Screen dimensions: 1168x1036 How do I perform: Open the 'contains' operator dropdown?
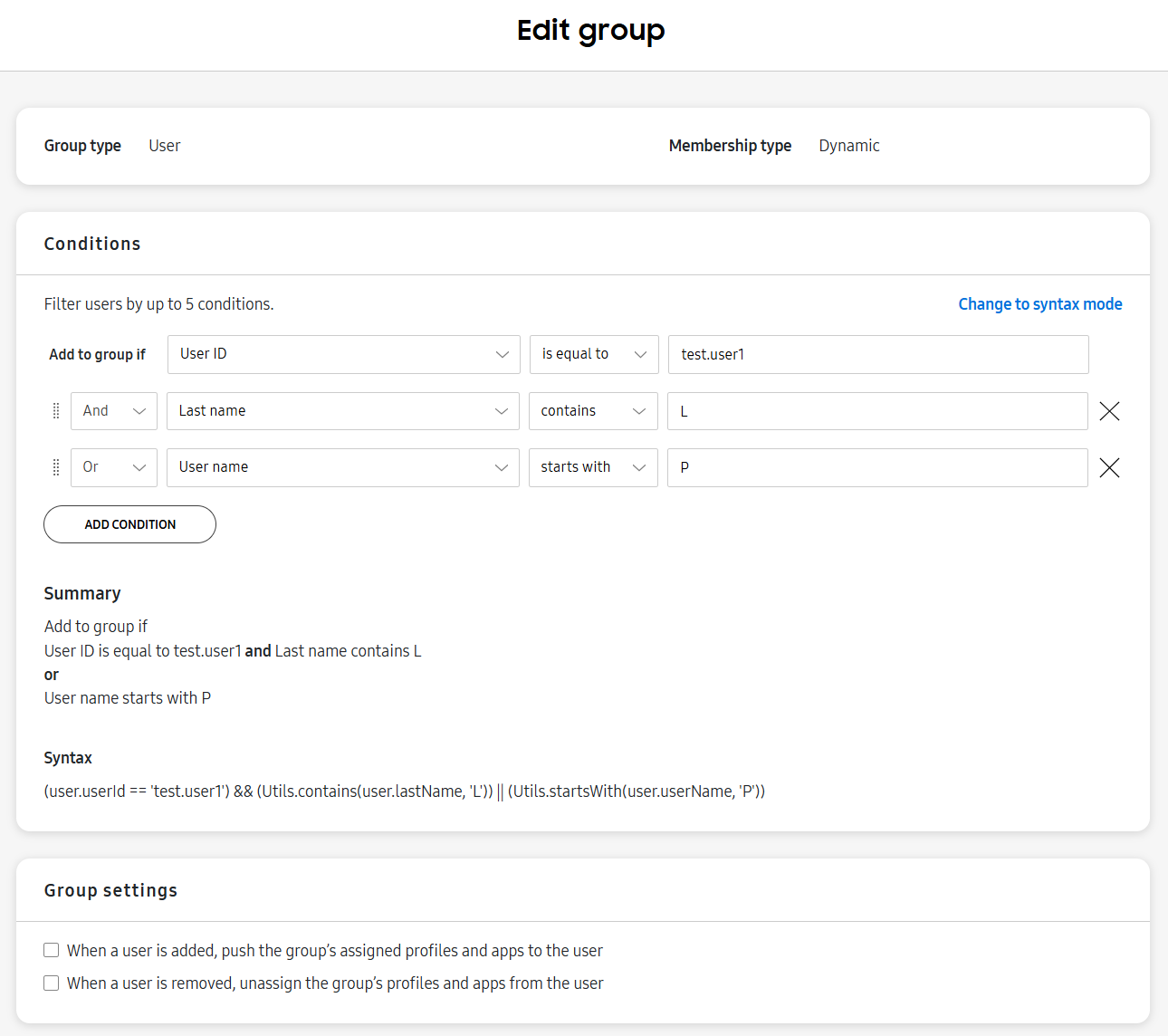(593, 411)
